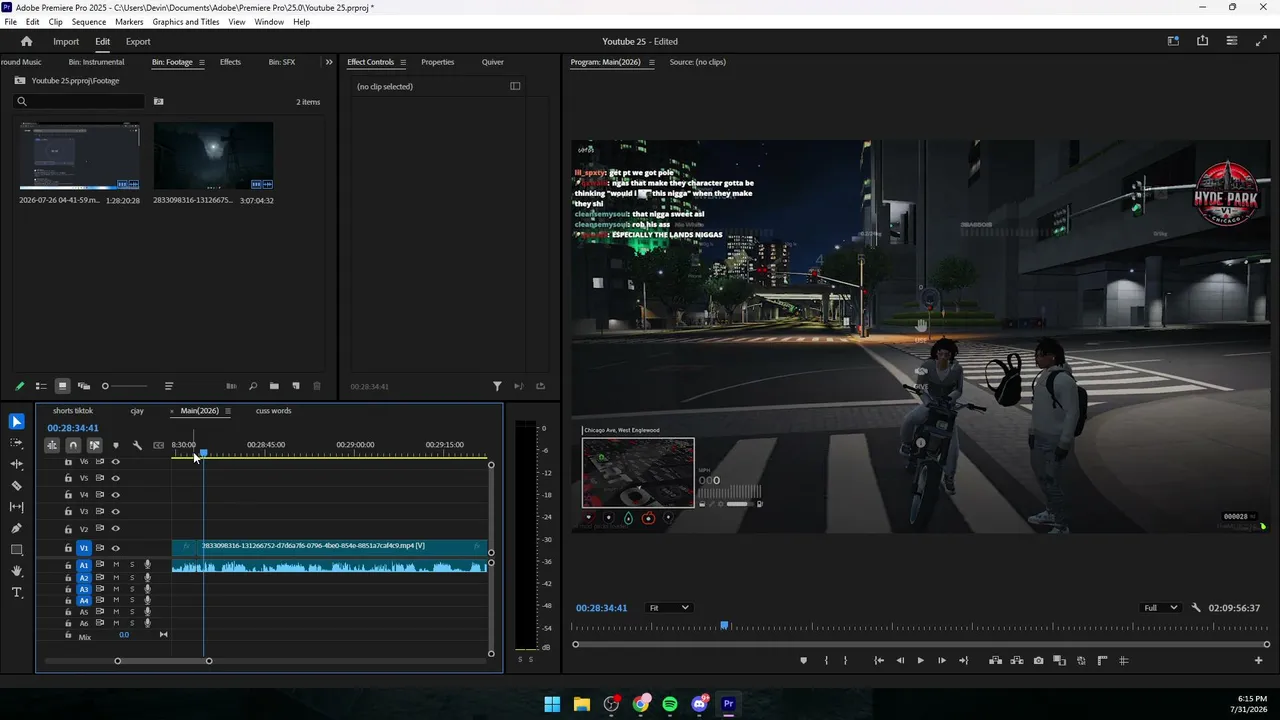Click the Home icon
The height and width of the screenshot is (720, 1280).
pos(27,42)
